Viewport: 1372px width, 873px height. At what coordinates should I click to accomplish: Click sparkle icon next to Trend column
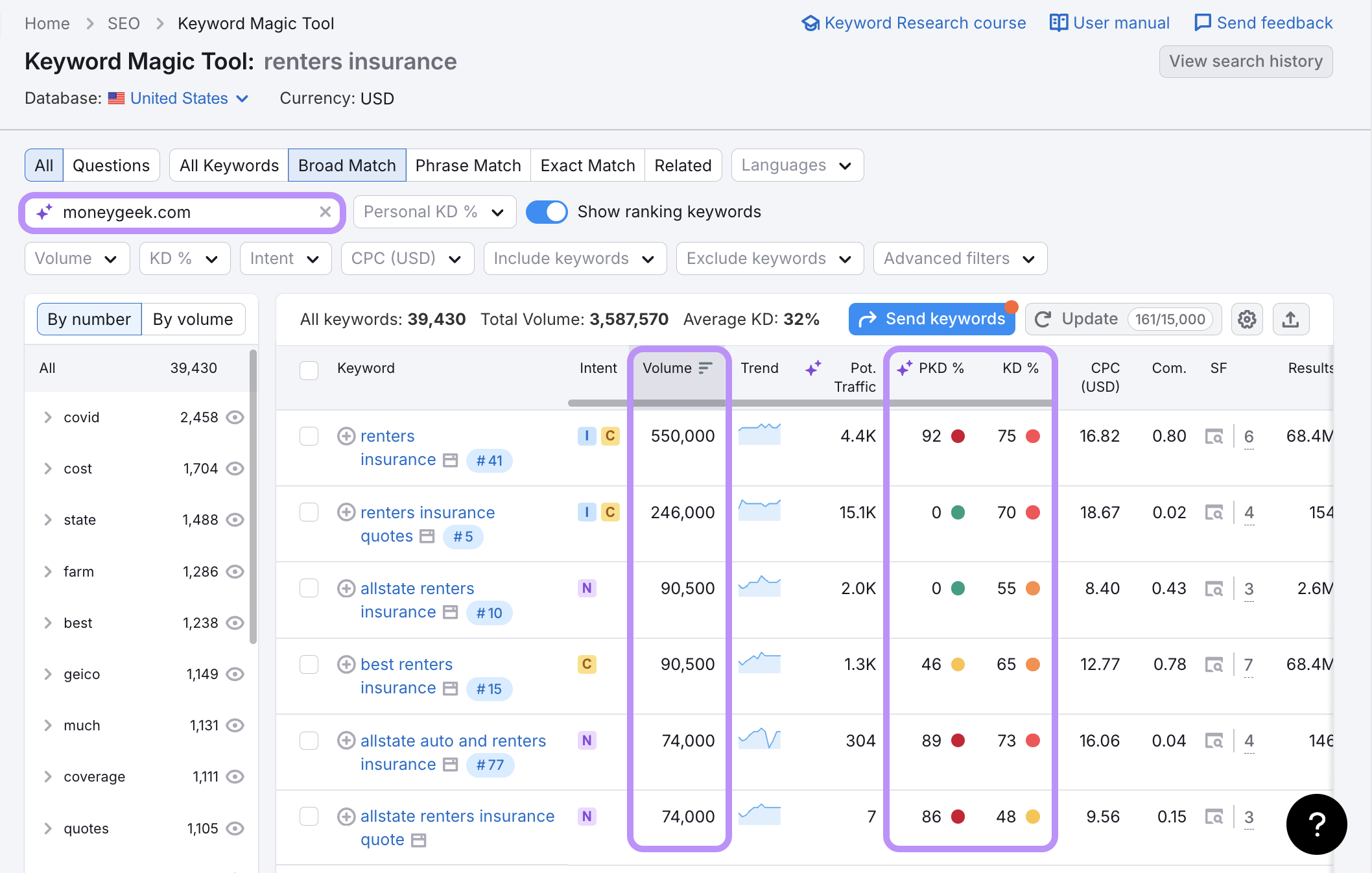(813, 368)
